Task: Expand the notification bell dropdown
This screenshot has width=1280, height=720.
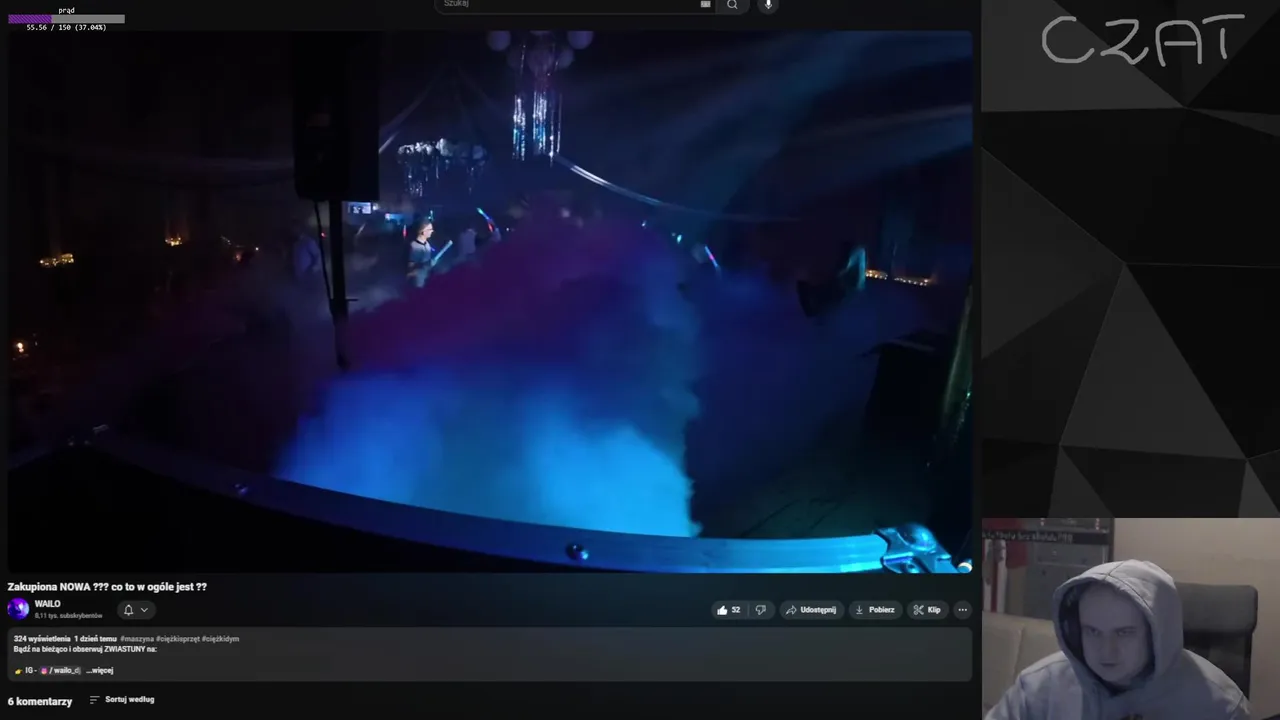Action: pyautogui.click(x=135, y=610)
